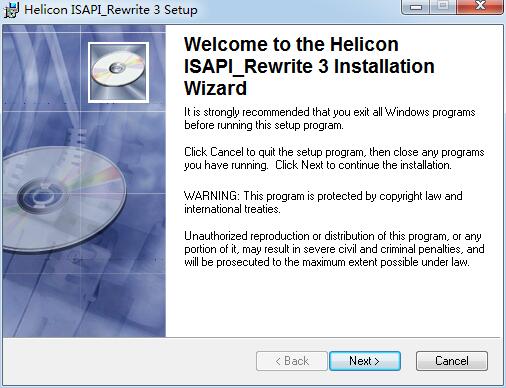
Task: Click the small framed CD thumbnail
Action: (118, 72)
